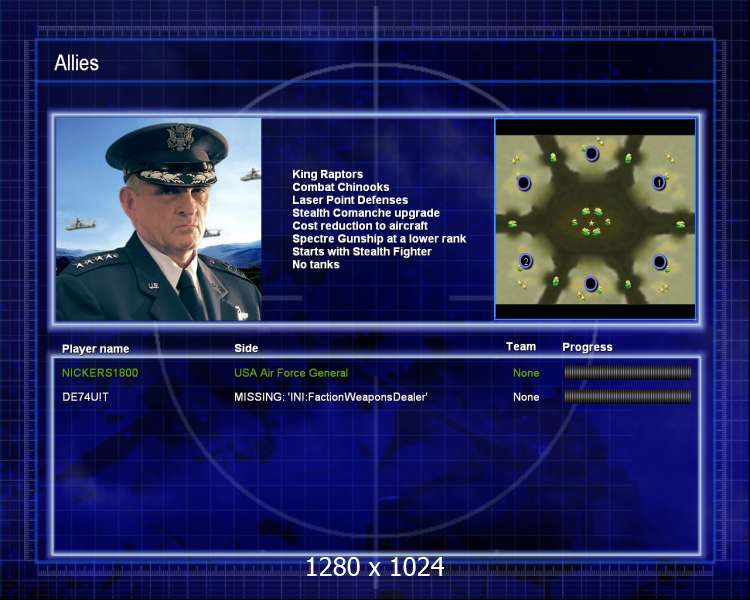Select the bottom center start position on minimap
This screenshot has width=750, height=600.
591,283
